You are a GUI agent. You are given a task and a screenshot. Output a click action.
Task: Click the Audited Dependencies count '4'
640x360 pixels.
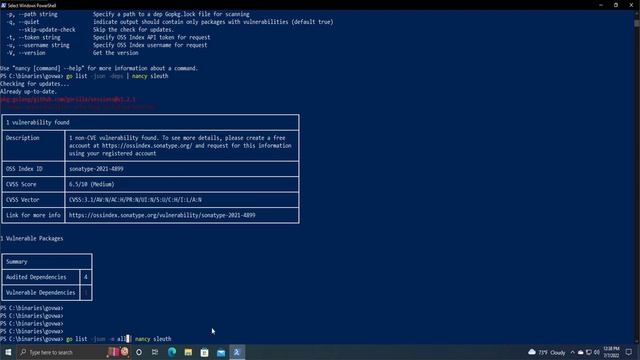click(86, 277)
